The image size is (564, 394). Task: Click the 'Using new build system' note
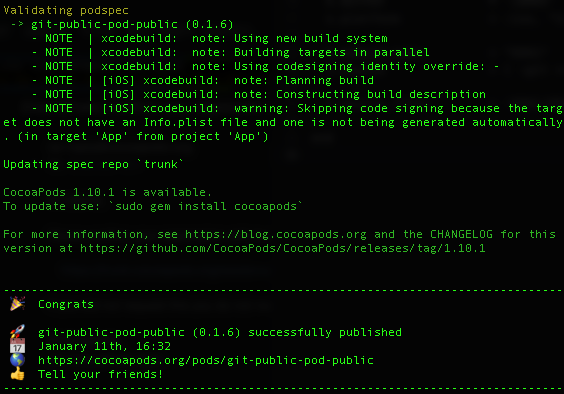pyautogui.click(x=311, y=39)
